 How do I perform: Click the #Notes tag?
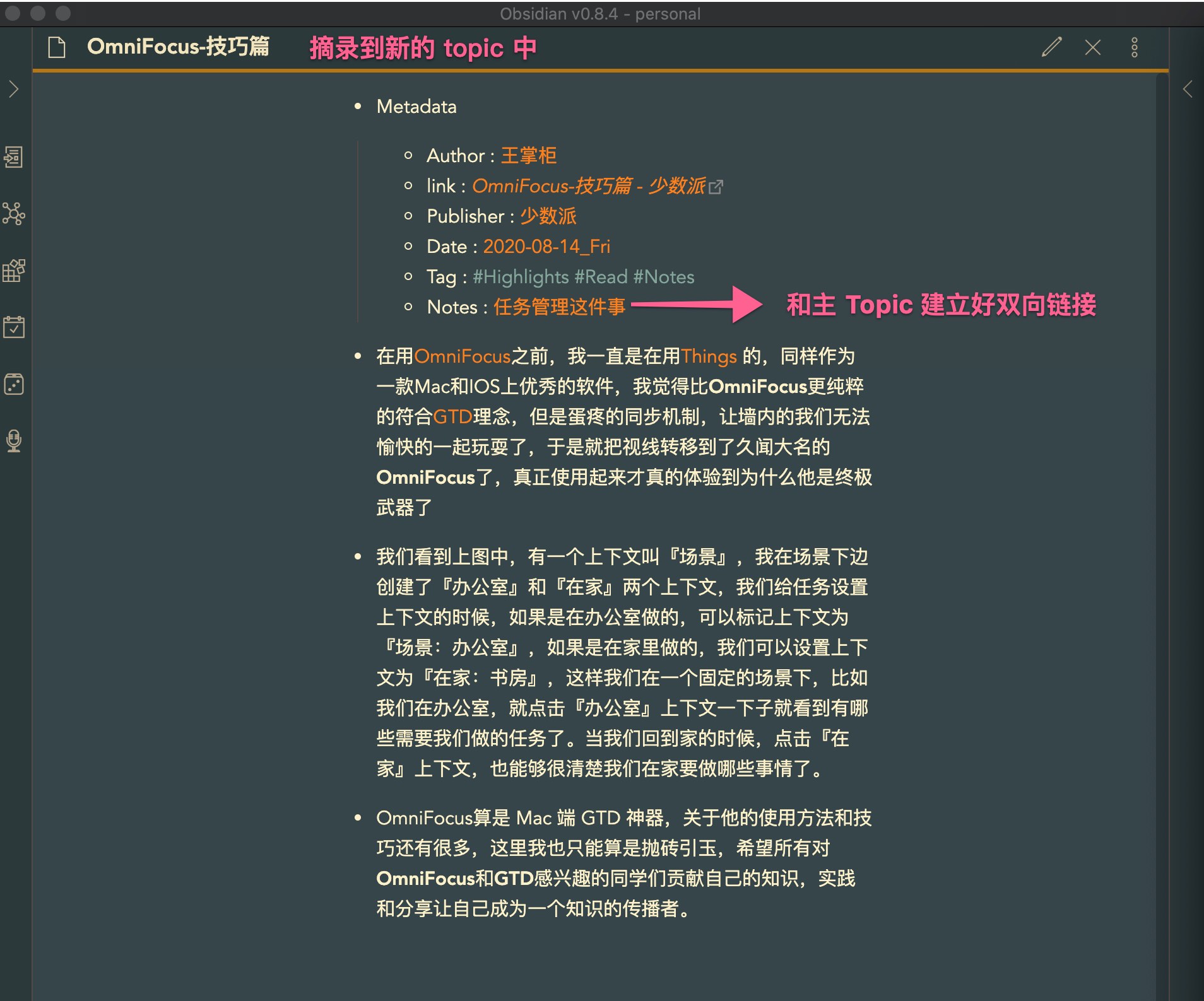(x=664, y=276)
